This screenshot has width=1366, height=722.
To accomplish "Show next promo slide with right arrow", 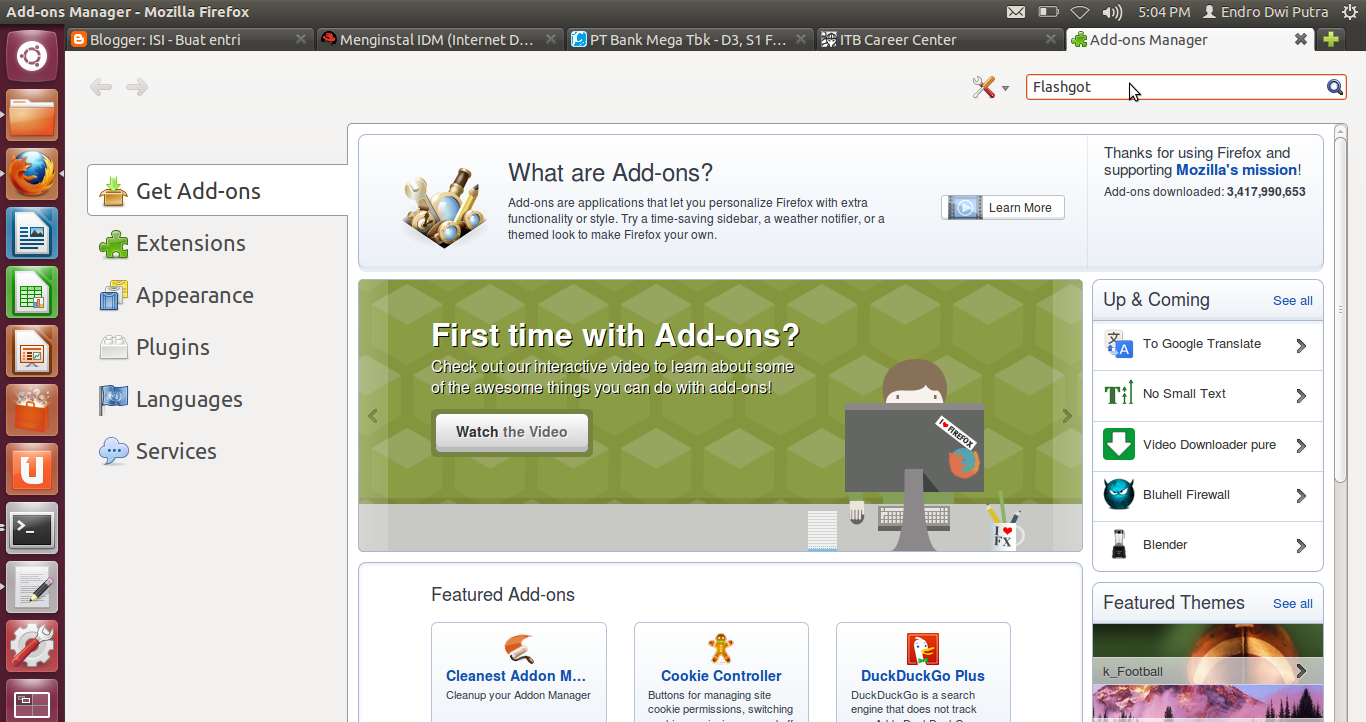I will pos(1067,416).
